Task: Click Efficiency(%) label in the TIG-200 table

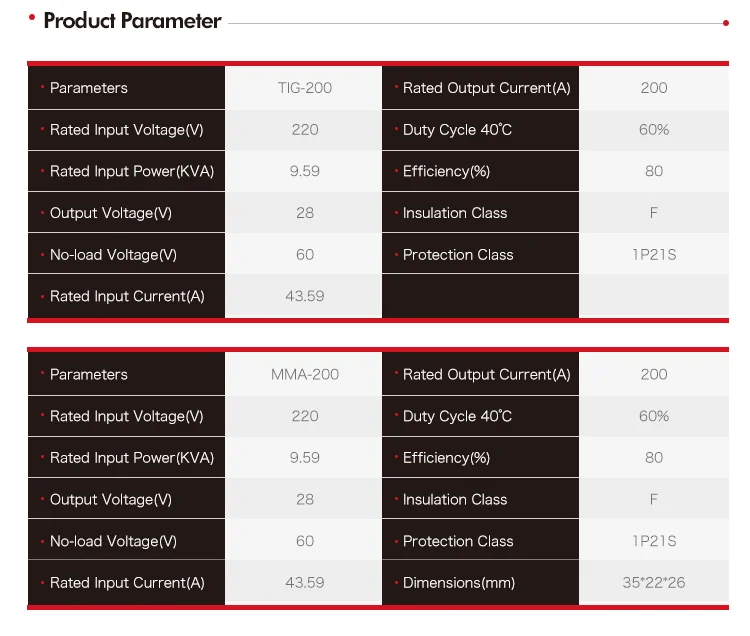Action: tap(446, 171)
